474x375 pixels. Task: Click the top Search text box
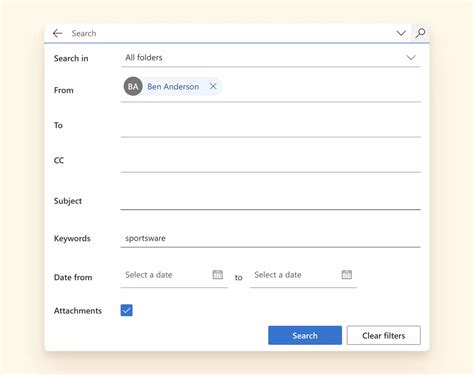(x=230, y=33)
